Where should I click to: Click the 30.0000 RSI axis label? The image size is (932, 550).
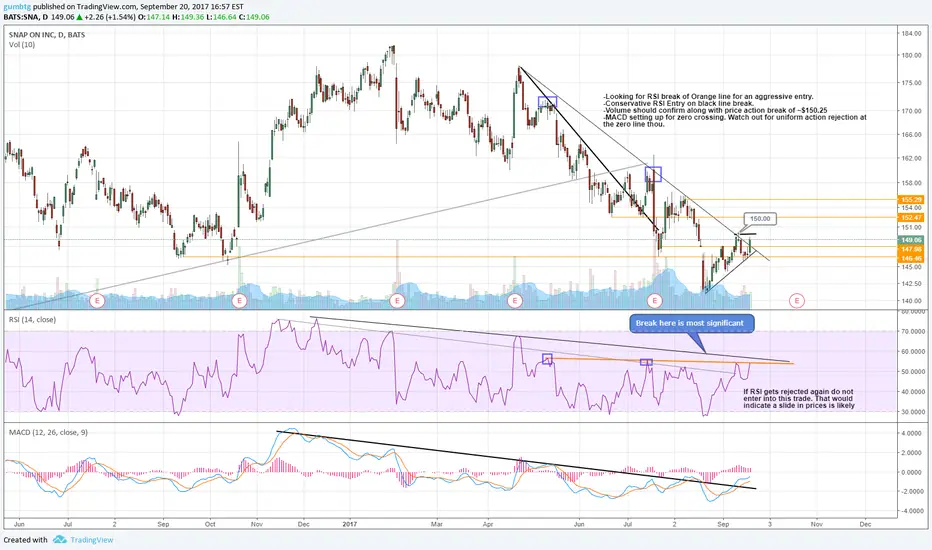click(x=912, y=412)
